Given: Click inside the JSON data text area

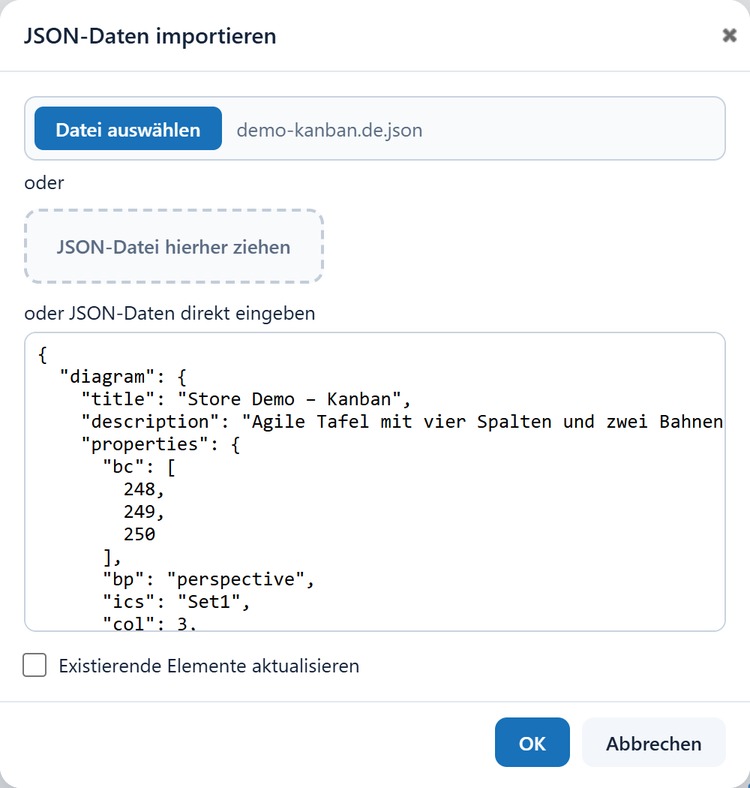Looking at the screenshot, I should 374,481.
